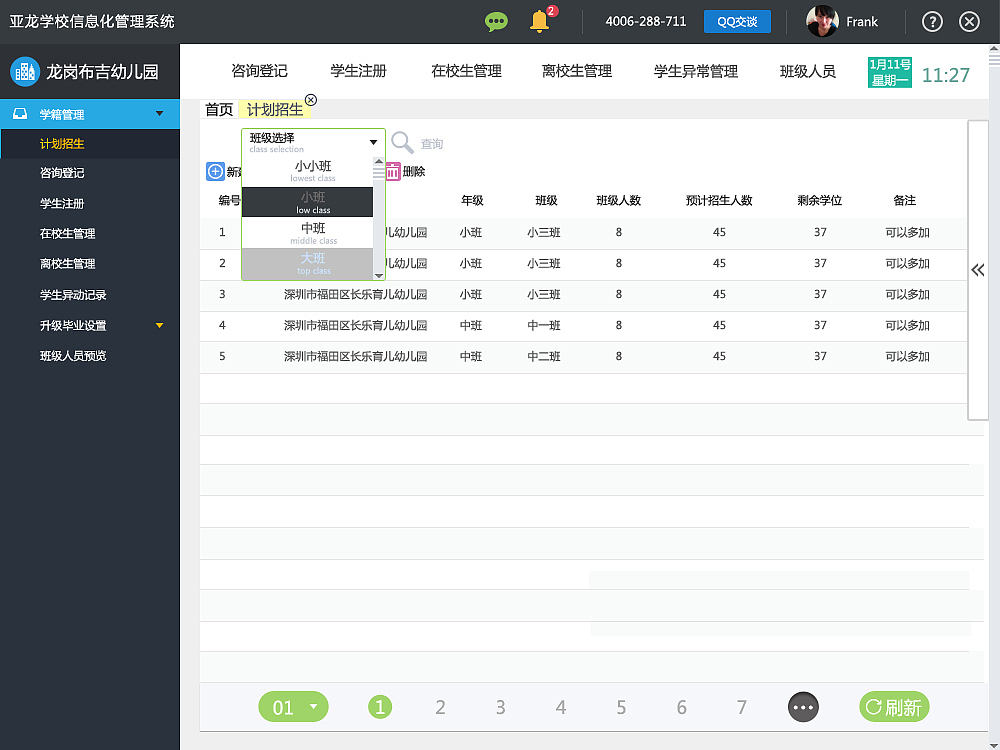Click the 龙岗布吉幼儿园 school logo icon

[22, 71]
